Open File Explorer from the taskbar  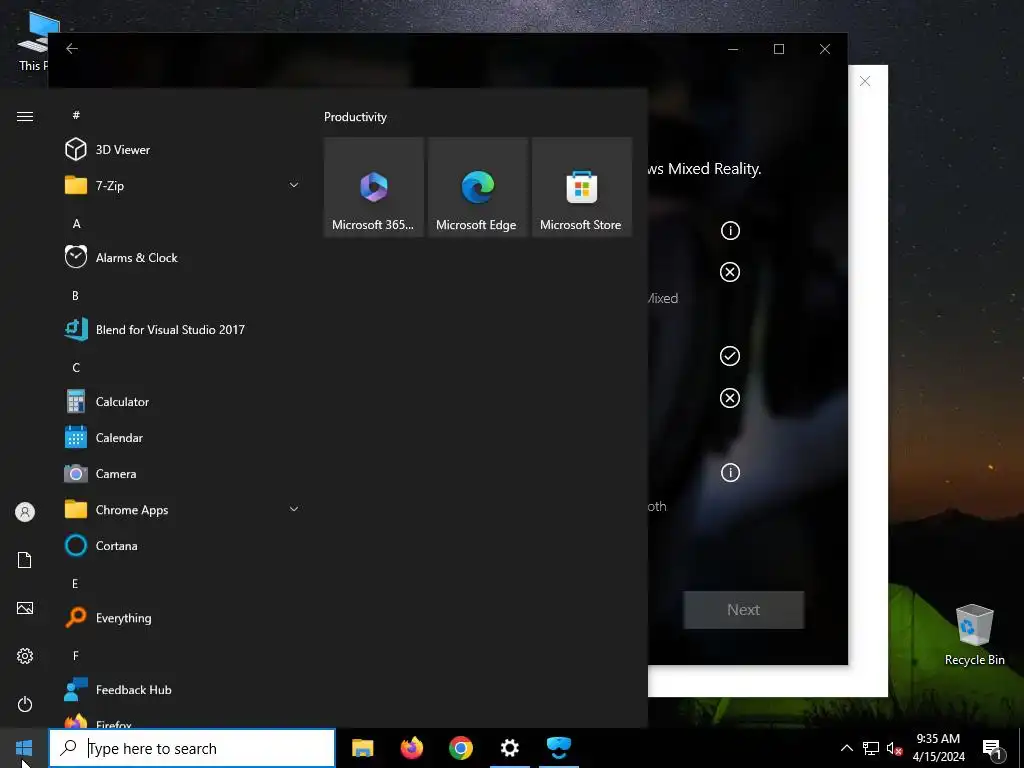point(362,748)
